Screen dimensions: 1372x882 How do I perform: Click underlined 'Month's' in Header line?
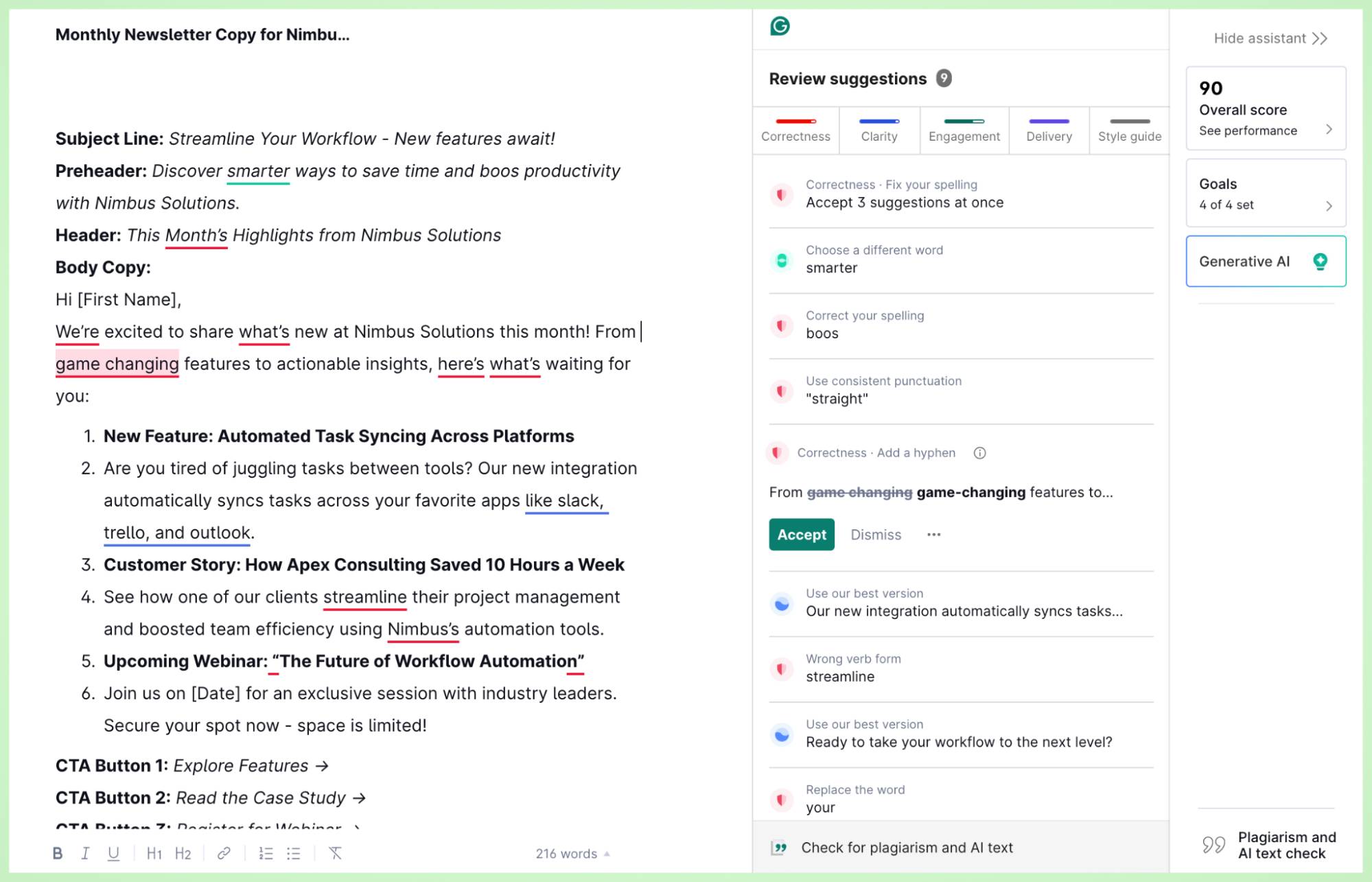tap(196, 235)
